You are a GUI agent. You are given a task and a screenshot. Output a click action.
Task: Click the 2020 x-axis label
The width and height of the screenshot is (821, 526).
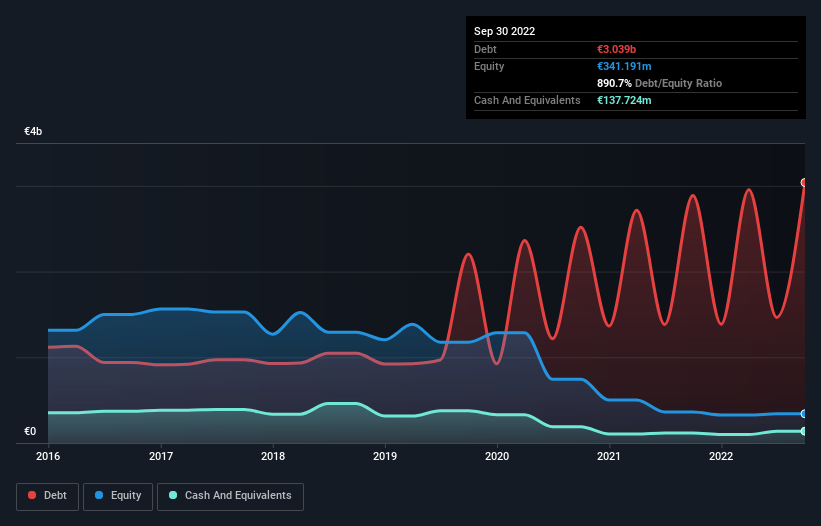(x=497, y=456)
